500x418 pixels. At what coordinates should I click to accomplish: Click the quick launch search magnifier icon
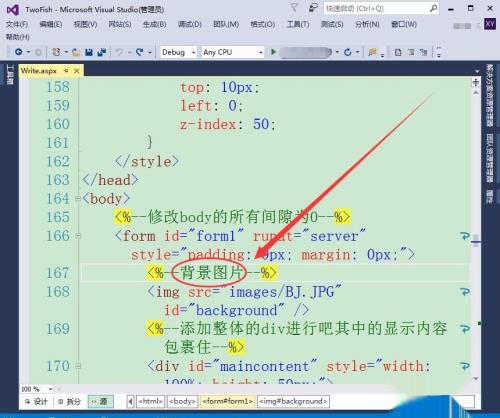pos(433,8)
